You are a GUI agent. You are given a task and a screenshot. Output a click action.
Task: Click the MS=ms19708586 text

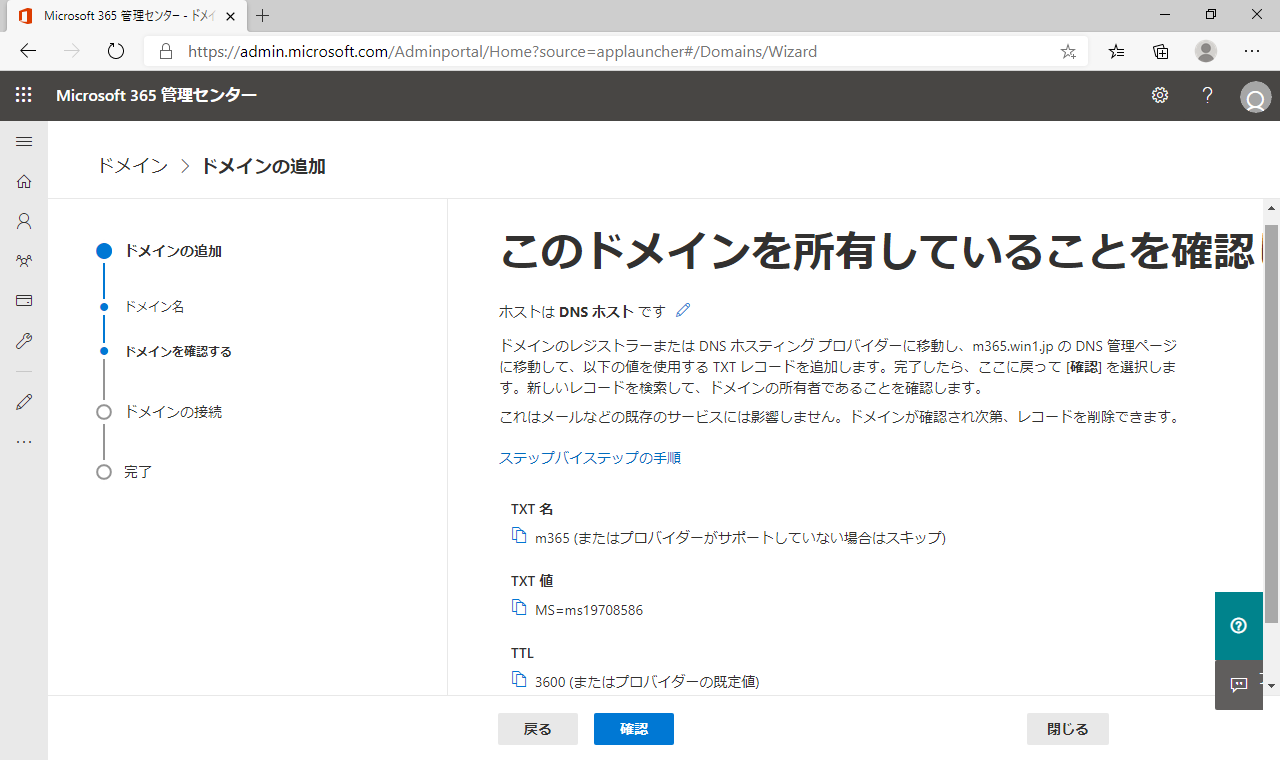tap(589, 609)
